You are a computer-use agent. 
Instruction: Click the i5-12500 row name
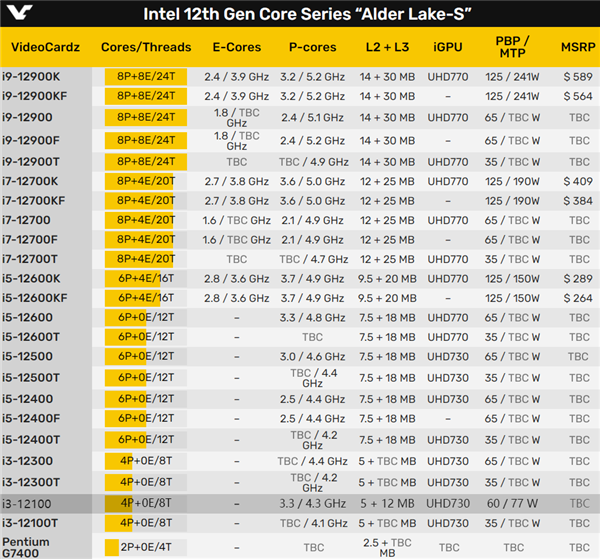[27, 357]
